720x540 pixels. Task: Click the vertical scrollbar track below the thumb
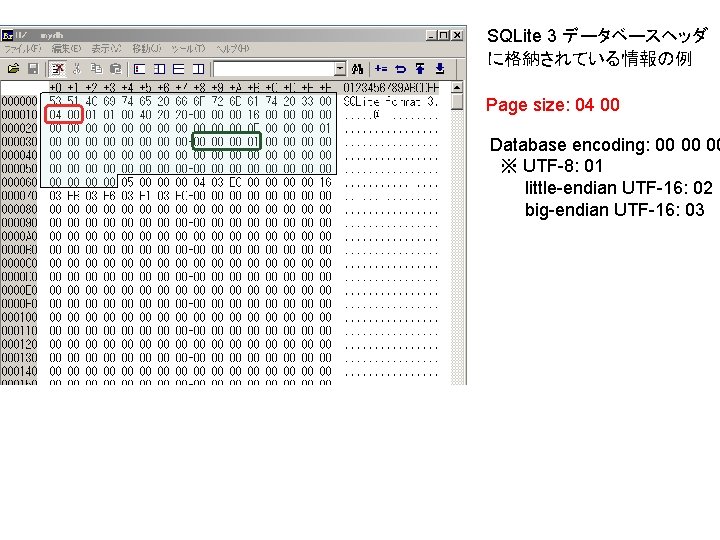coord(457,248)
